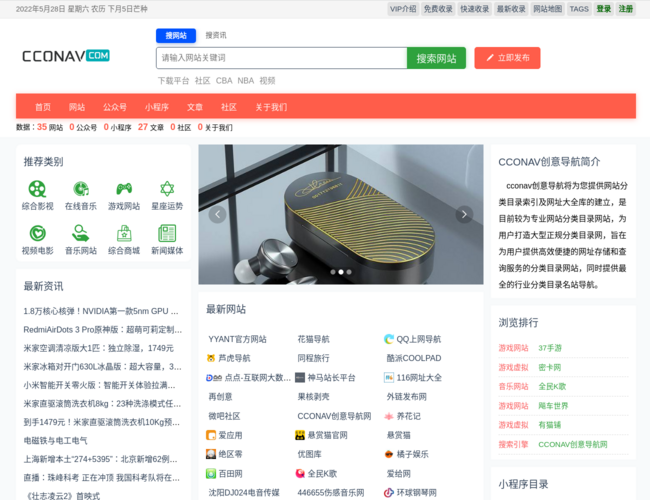Click the CBA hot keyword
Screen dimensions: 650x500
[224, 81]
